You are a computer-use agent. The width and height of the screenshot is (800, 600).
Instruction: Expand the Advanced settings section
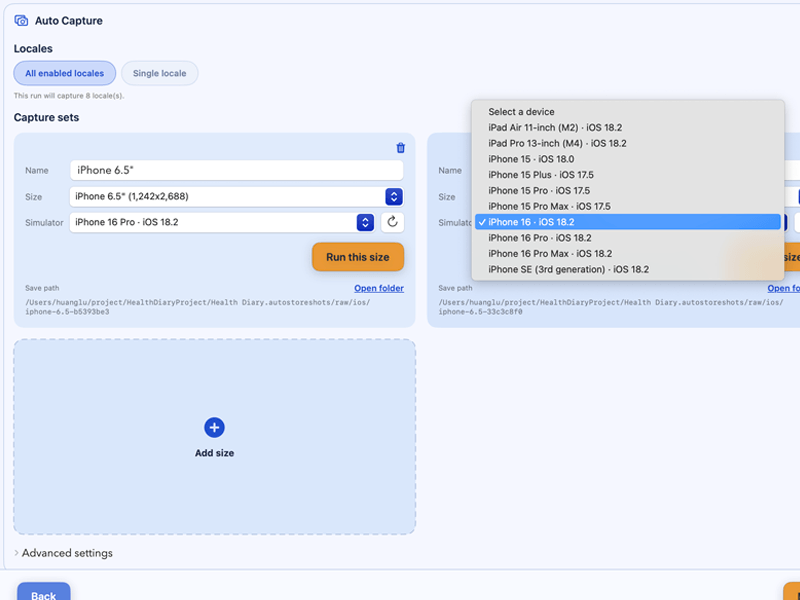tap(63, 553)
